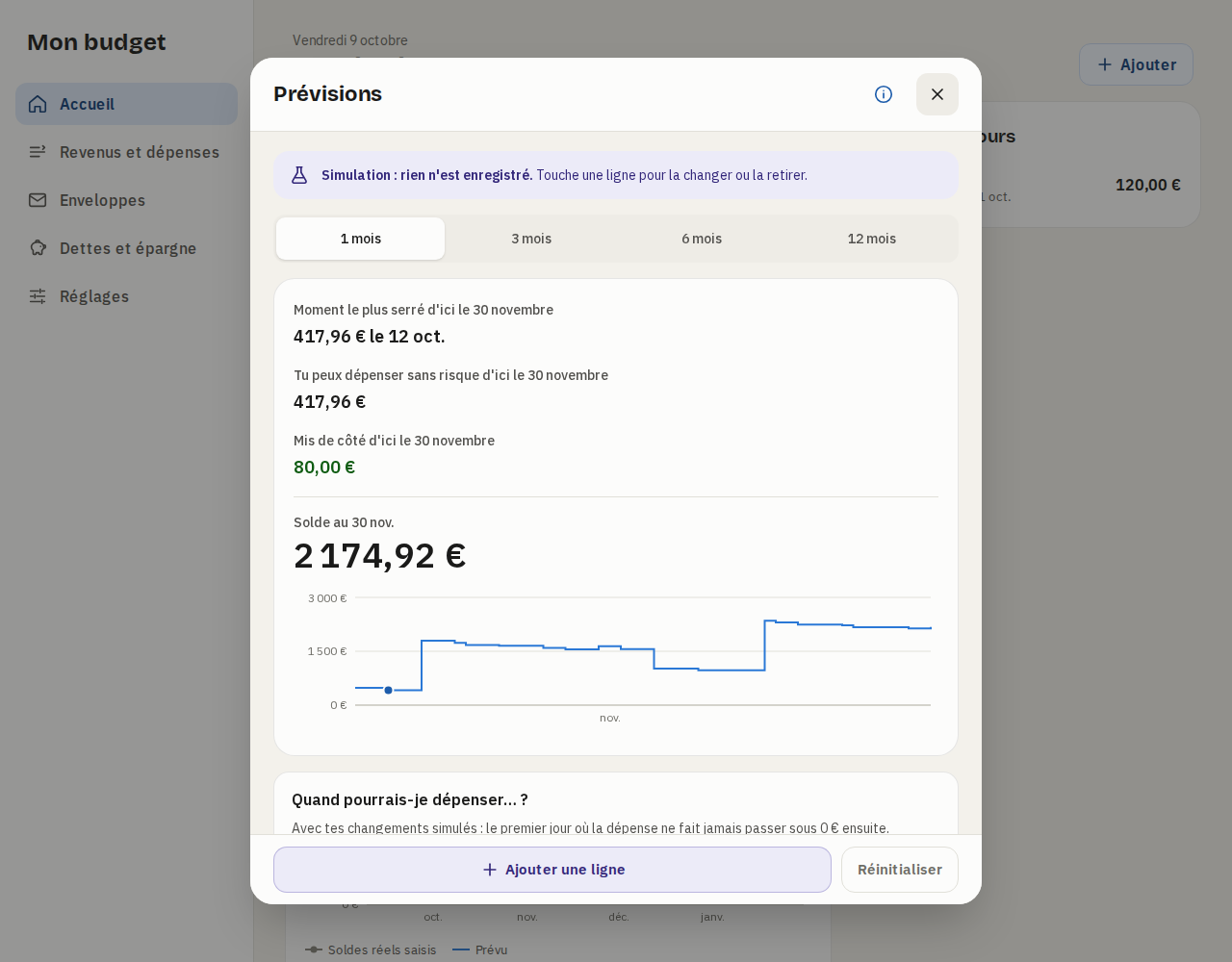Open Enveloppes in the sidebar
The image size is (1232, 962).
(126, 200)
